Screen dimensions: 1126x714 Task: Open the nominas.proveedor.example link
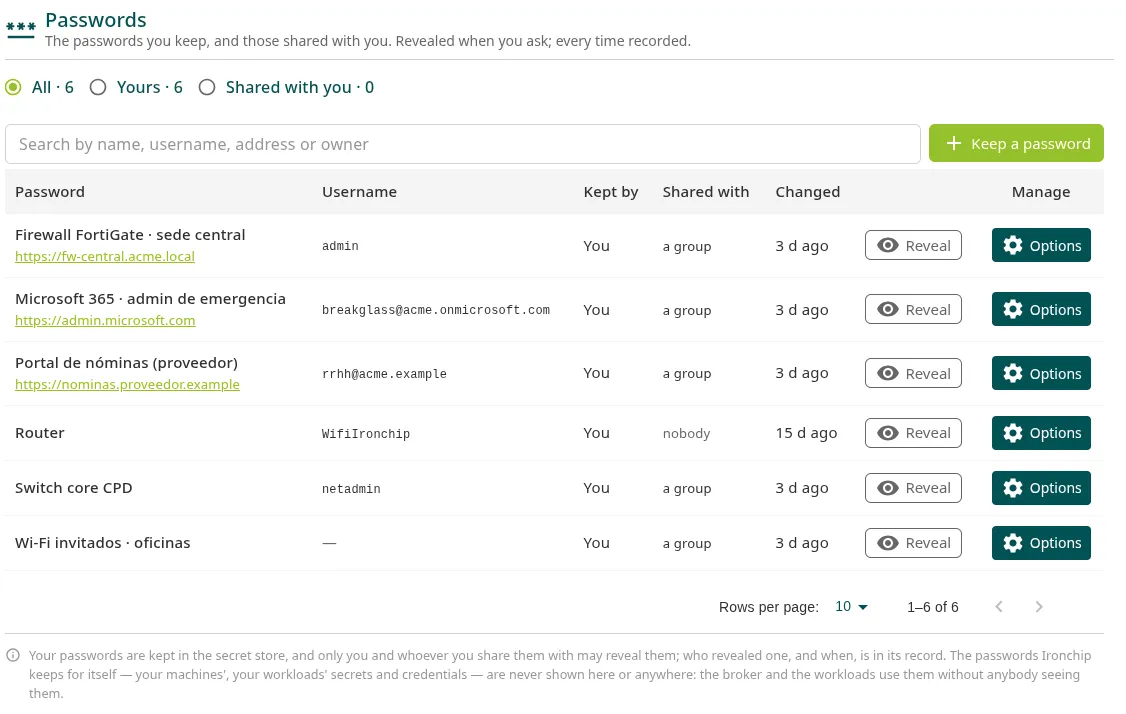(127, 384)
